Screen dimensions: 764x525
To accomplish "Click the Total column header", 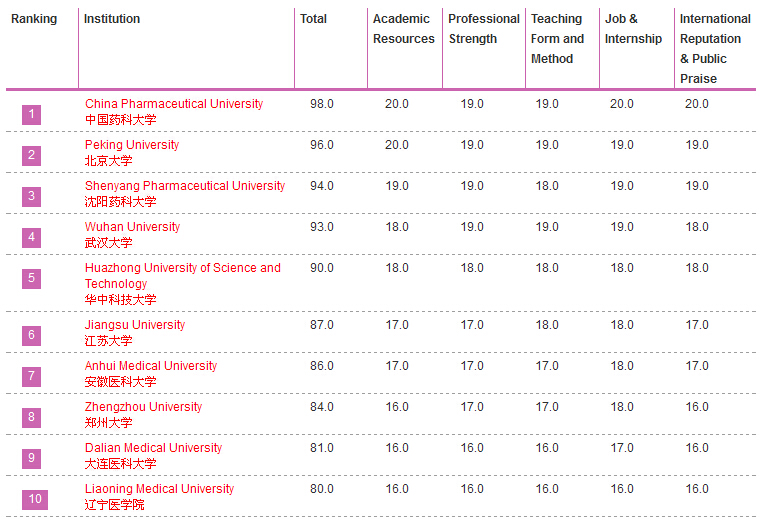I will tap(313, 19).
